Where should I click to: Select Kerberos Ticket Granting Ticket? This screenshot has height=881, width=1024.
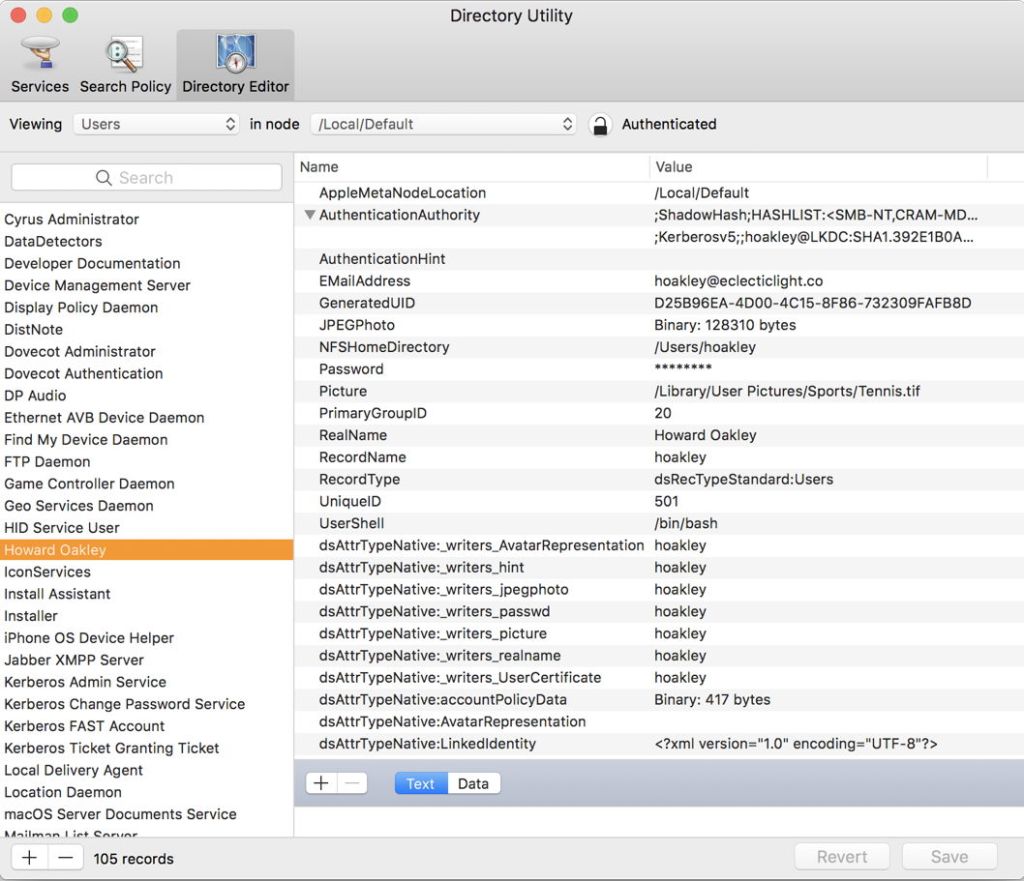(x=146, y=748)
